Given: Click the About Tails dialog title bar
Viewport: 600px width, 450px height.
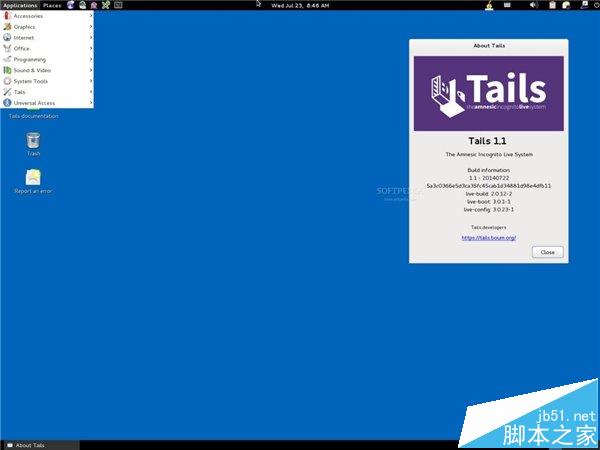Looking at the screenshot, I should 489,46.
